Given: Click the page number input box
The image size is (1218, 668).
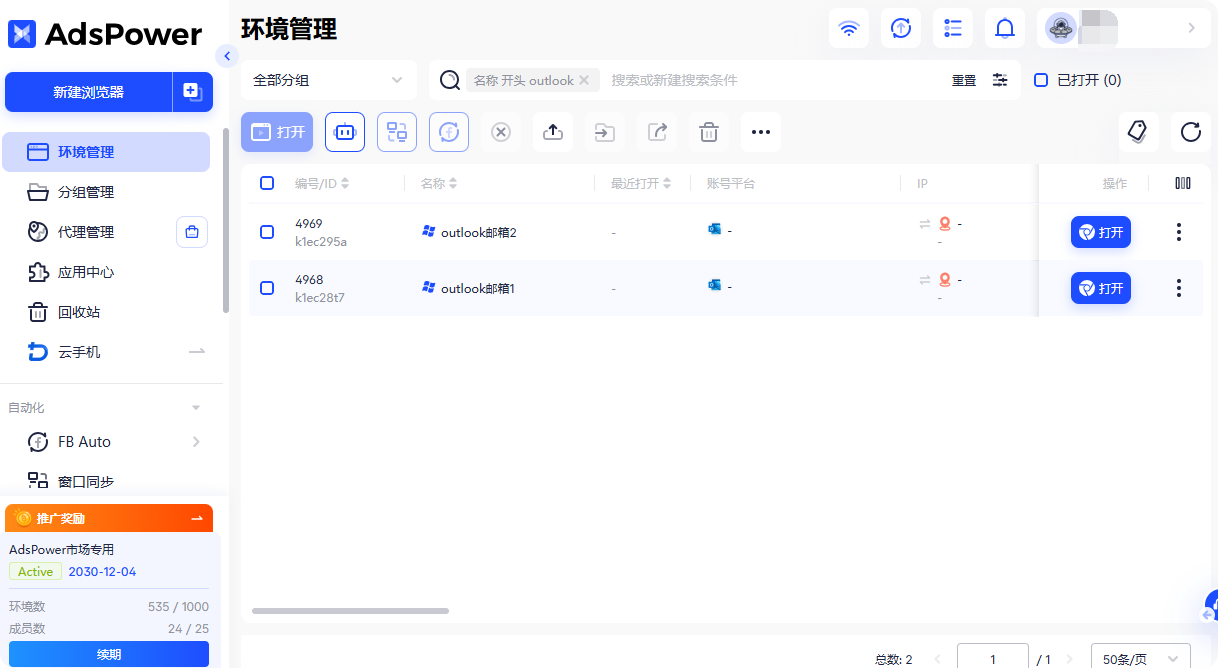Looking at the screenshot, I should pos(993,659).
